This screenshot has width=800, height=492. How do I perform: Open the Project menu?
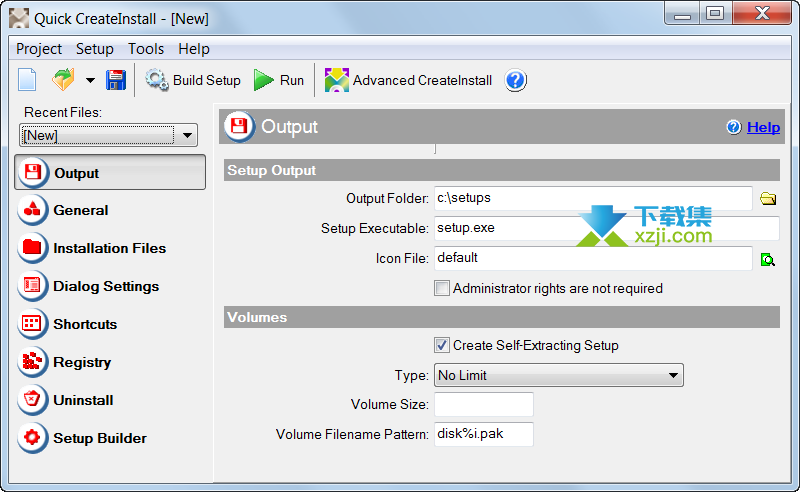[39, 49]
